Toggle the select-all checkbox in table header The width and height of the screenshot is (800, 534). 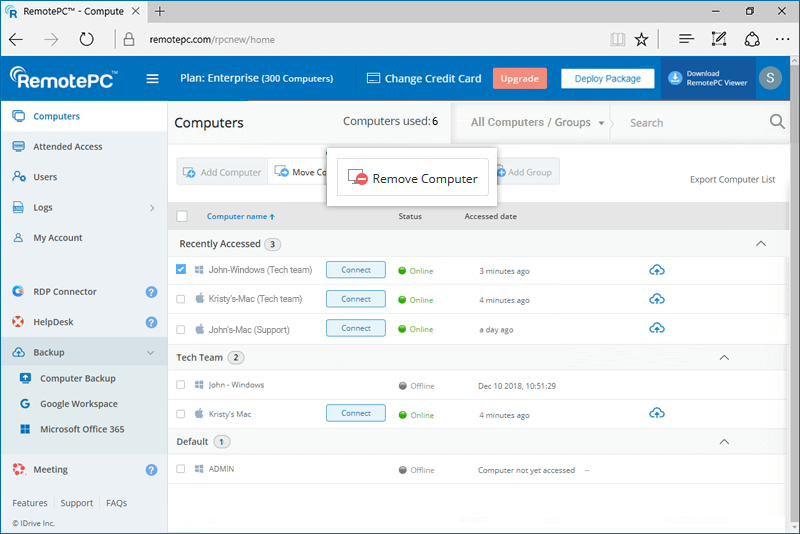[181, 216]
